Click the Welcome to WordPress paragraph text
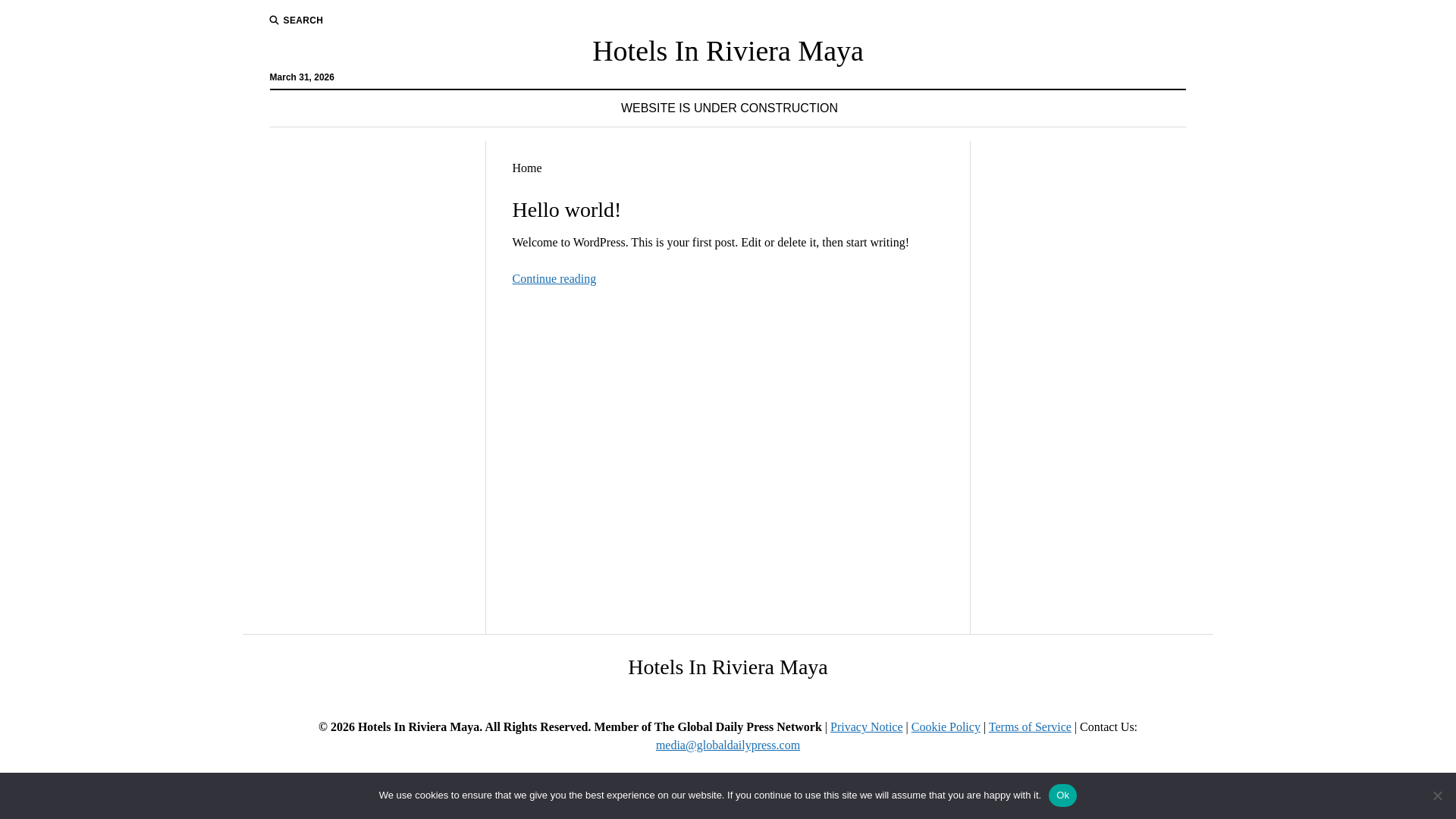Screen dimensions: 1456x819 click(711, 243)
